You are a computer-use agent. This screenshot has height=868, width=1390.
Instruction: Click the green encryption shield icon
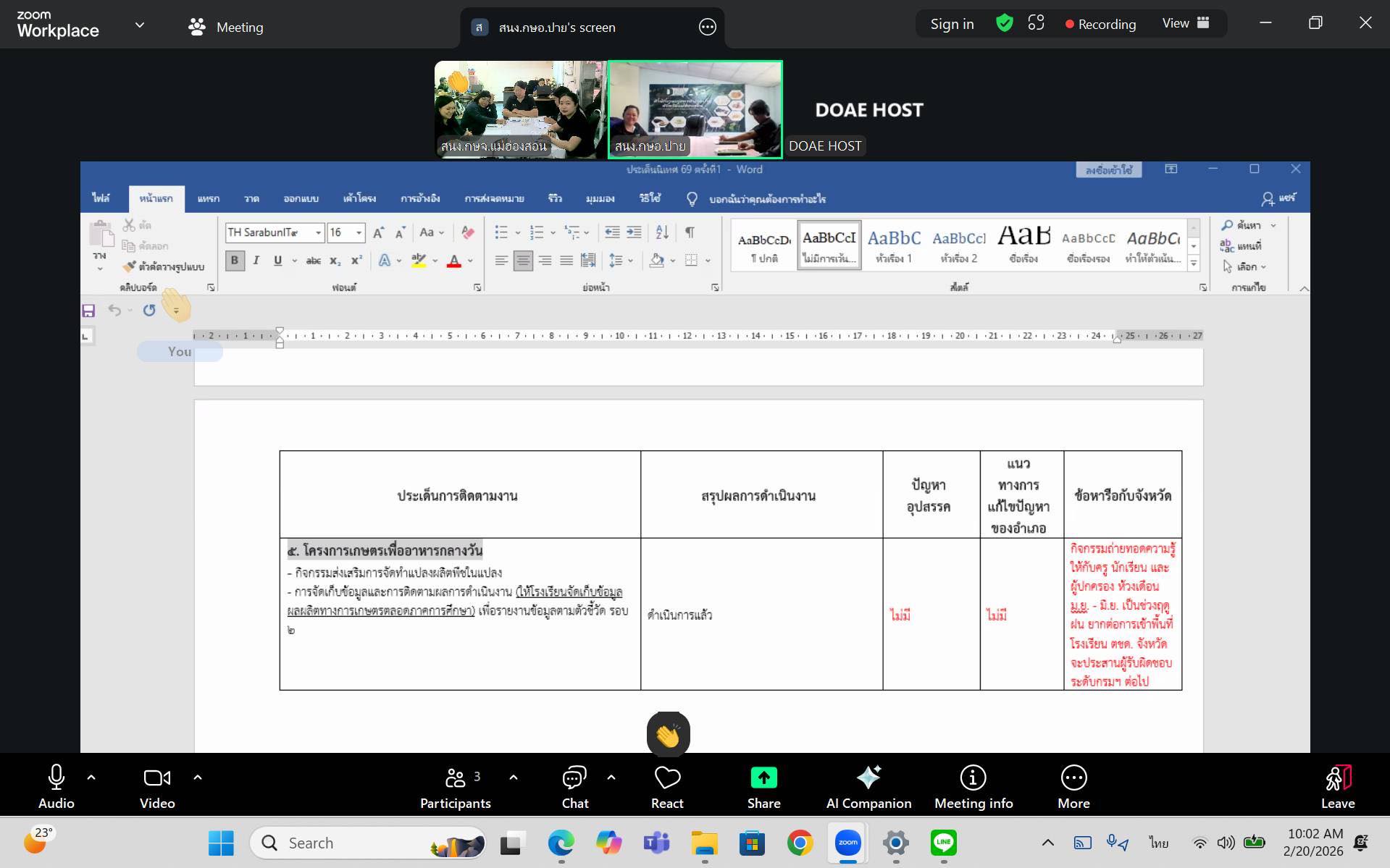(1004, 23)
